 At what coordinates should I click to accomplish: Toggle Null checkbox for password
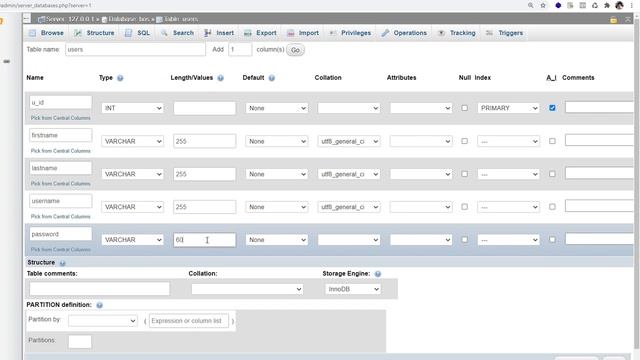(x=464, y=240)
